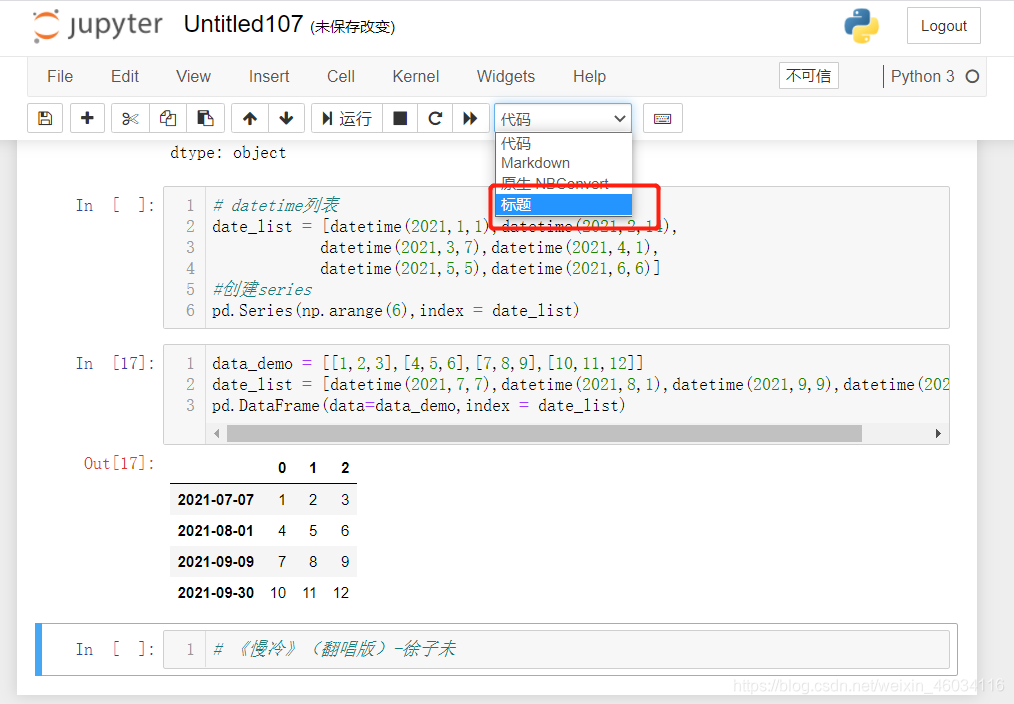
Task: Move selected cell down arrow
Action: 286,118
